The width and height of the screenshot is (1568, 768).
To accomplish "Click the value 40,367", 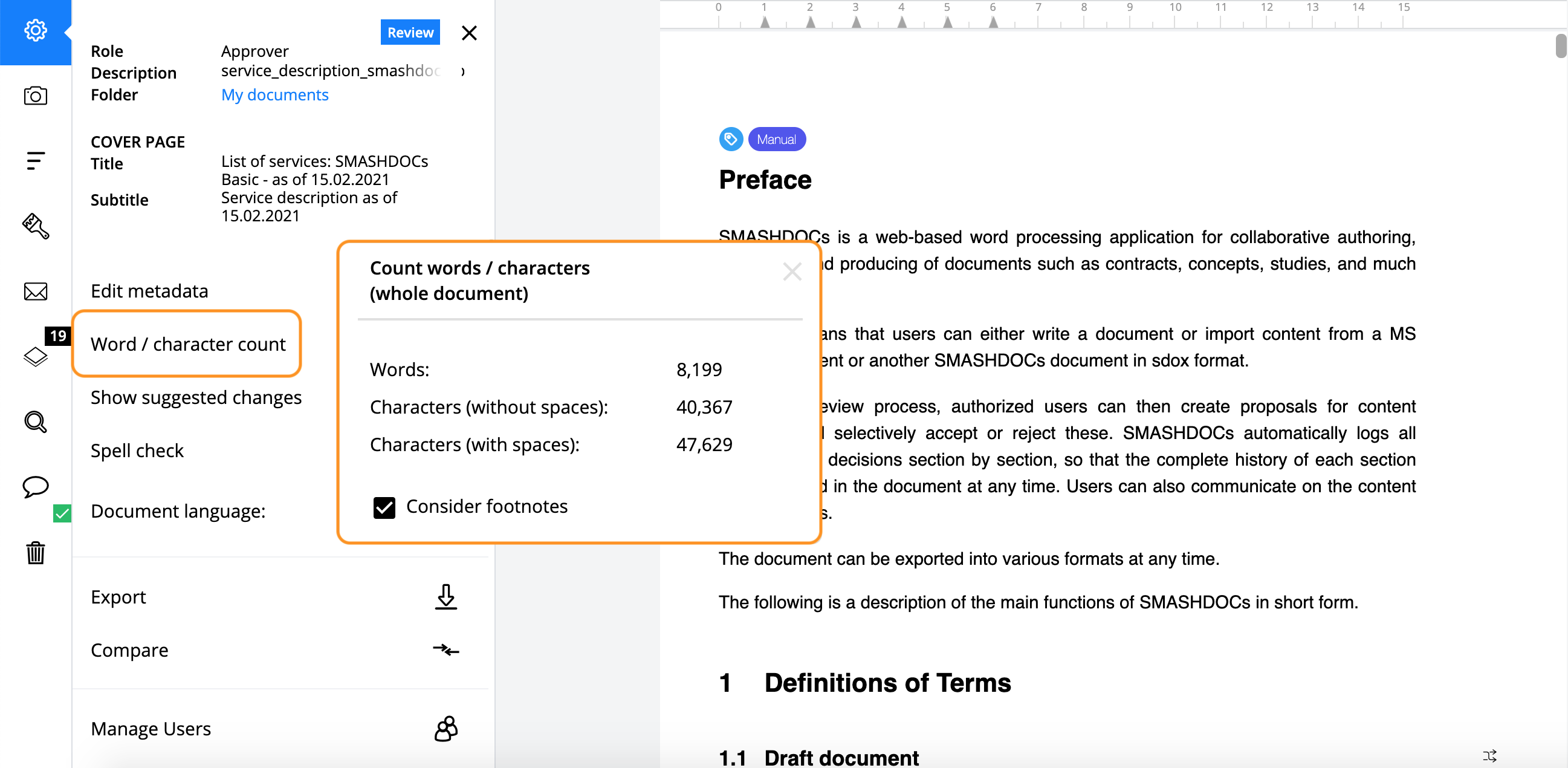I will coord(704,407).
